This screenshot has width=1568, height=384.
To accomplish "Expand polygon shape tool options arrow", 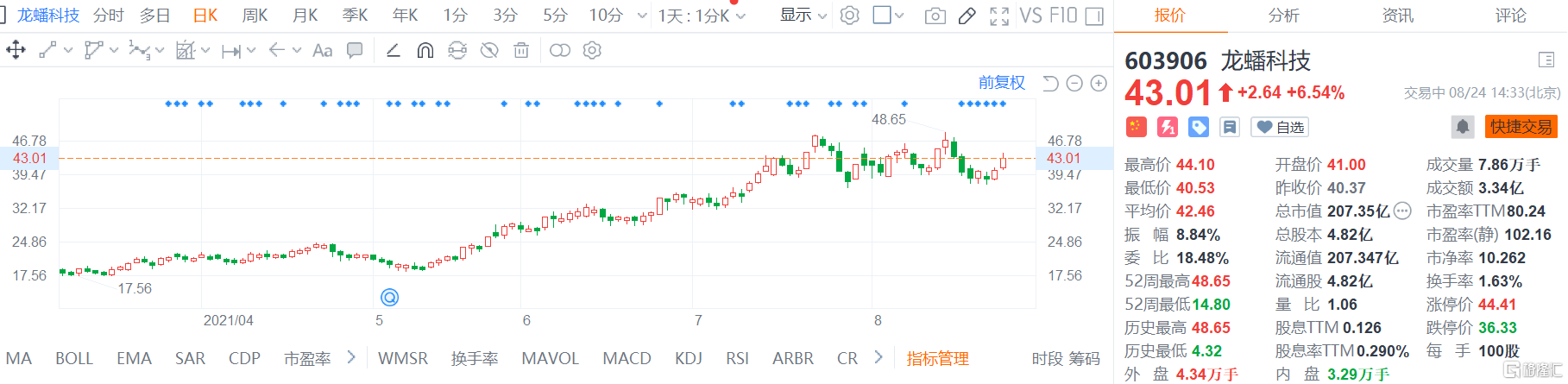I will [114, 50].
